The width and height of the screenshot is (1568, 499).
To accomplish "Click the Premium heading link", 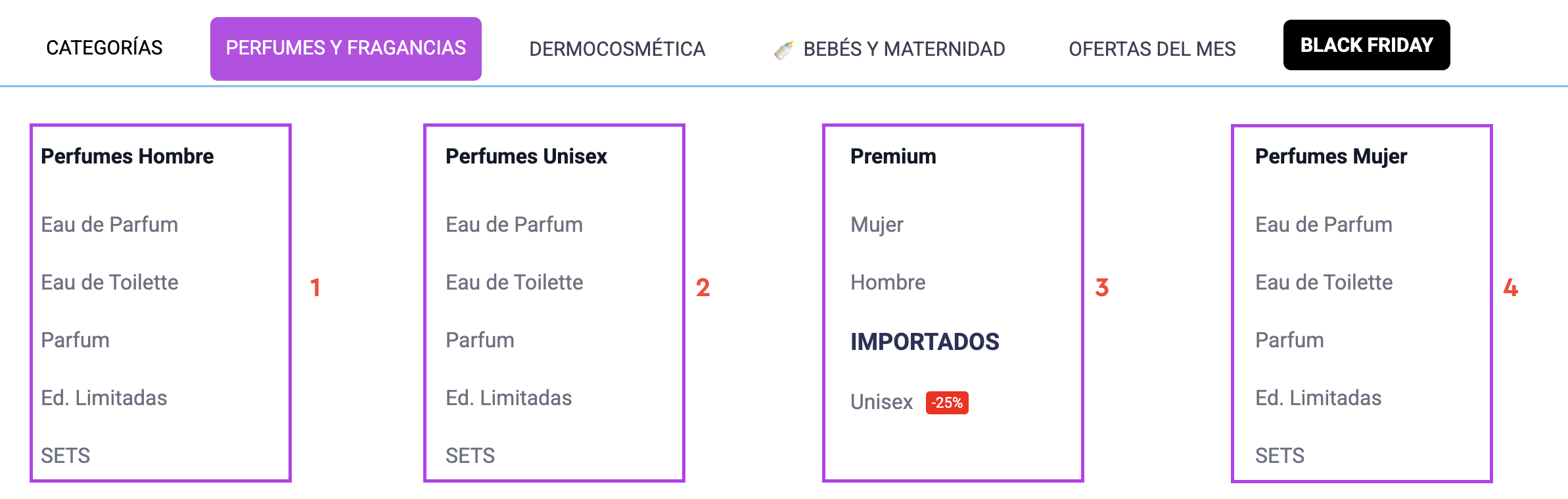I will (x=893, y=156).
